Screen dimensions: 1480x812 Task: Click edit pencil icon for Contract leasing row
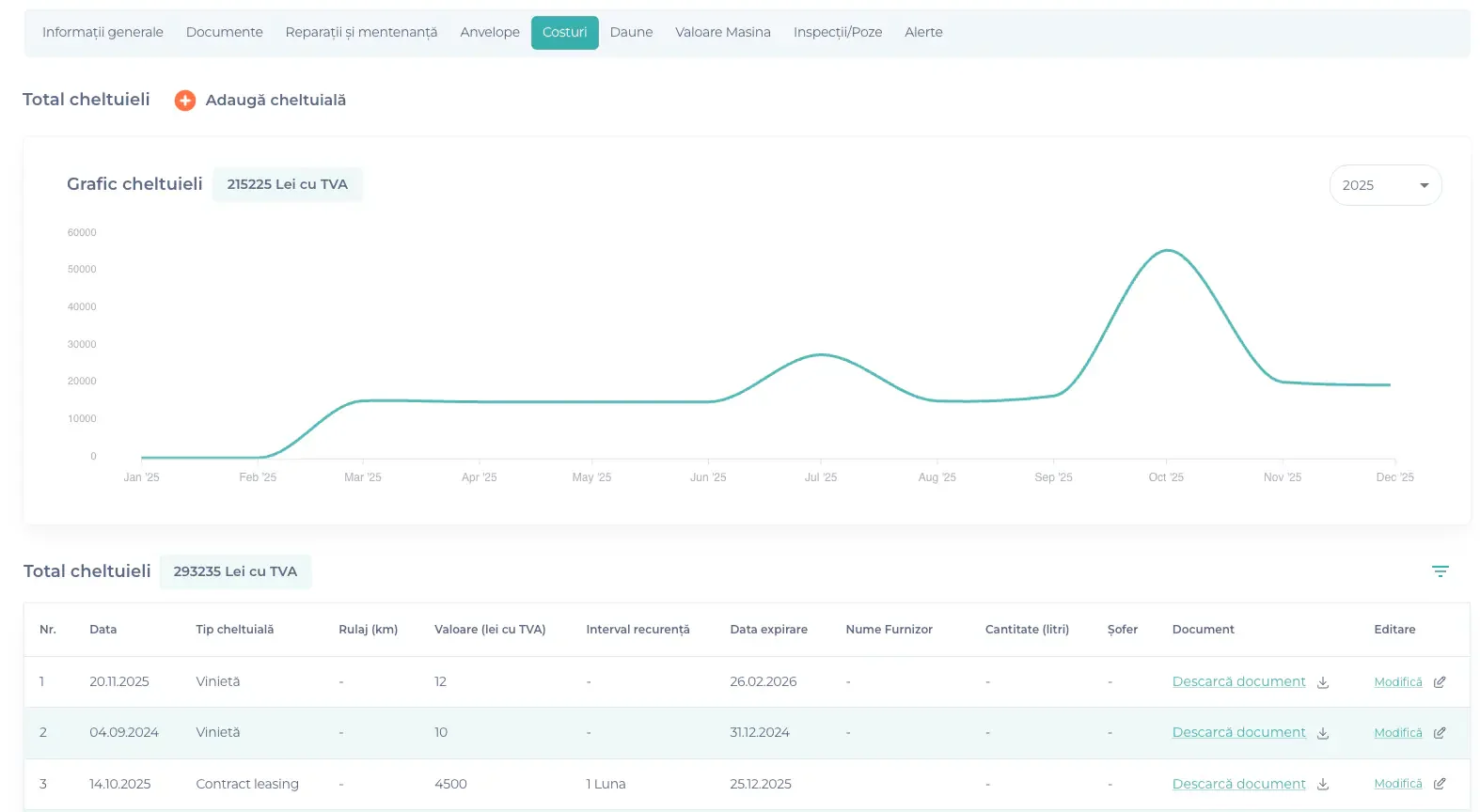click(1439, 784)
